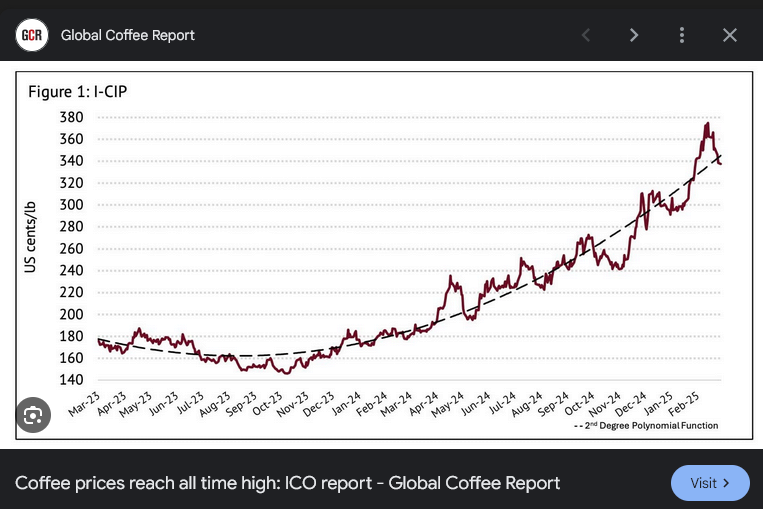
Task: Close the image preview panel
Action: (730, 35)
